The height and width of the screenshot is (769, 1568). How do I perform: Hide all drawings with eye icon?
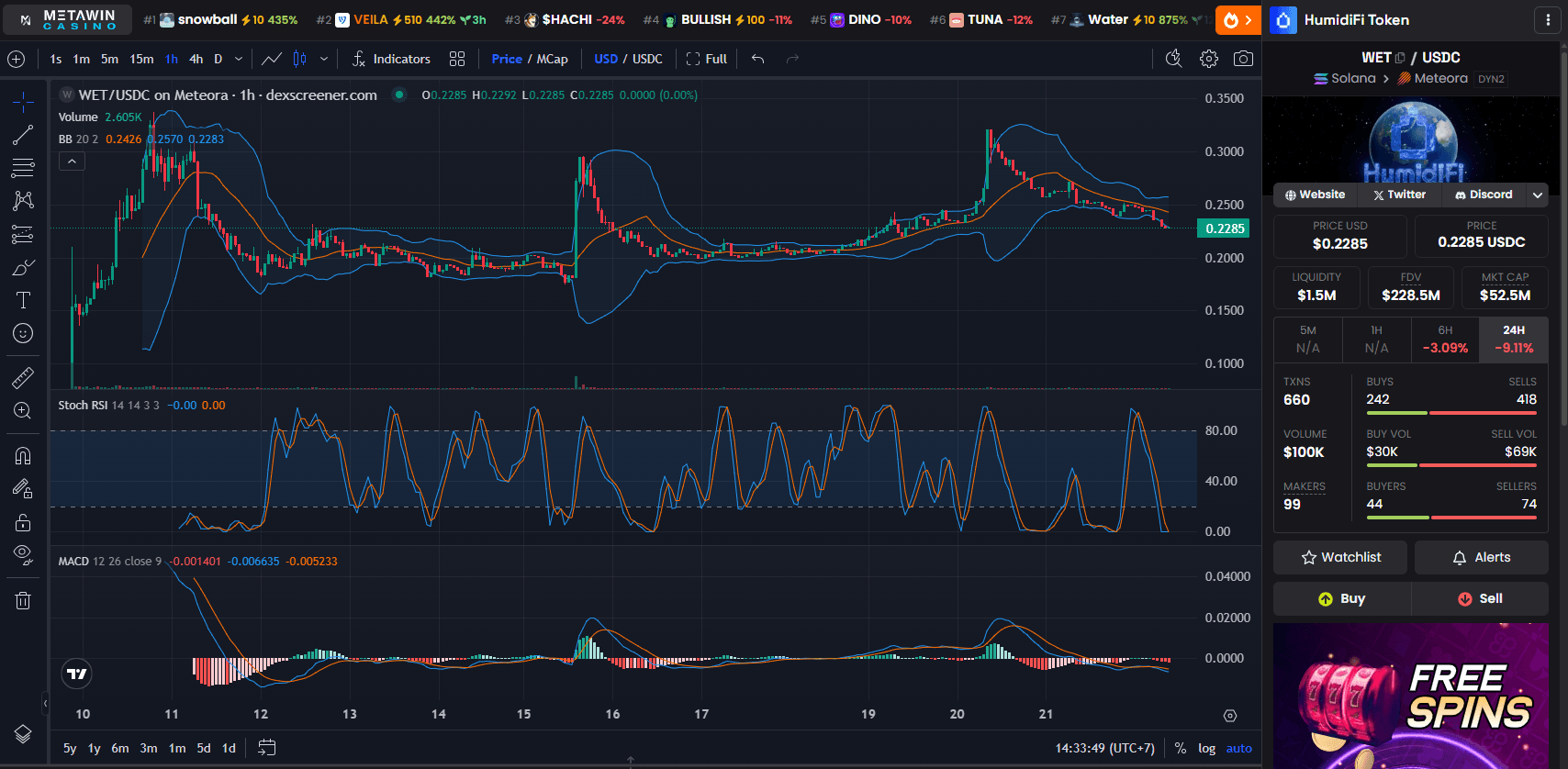point(23,555)
